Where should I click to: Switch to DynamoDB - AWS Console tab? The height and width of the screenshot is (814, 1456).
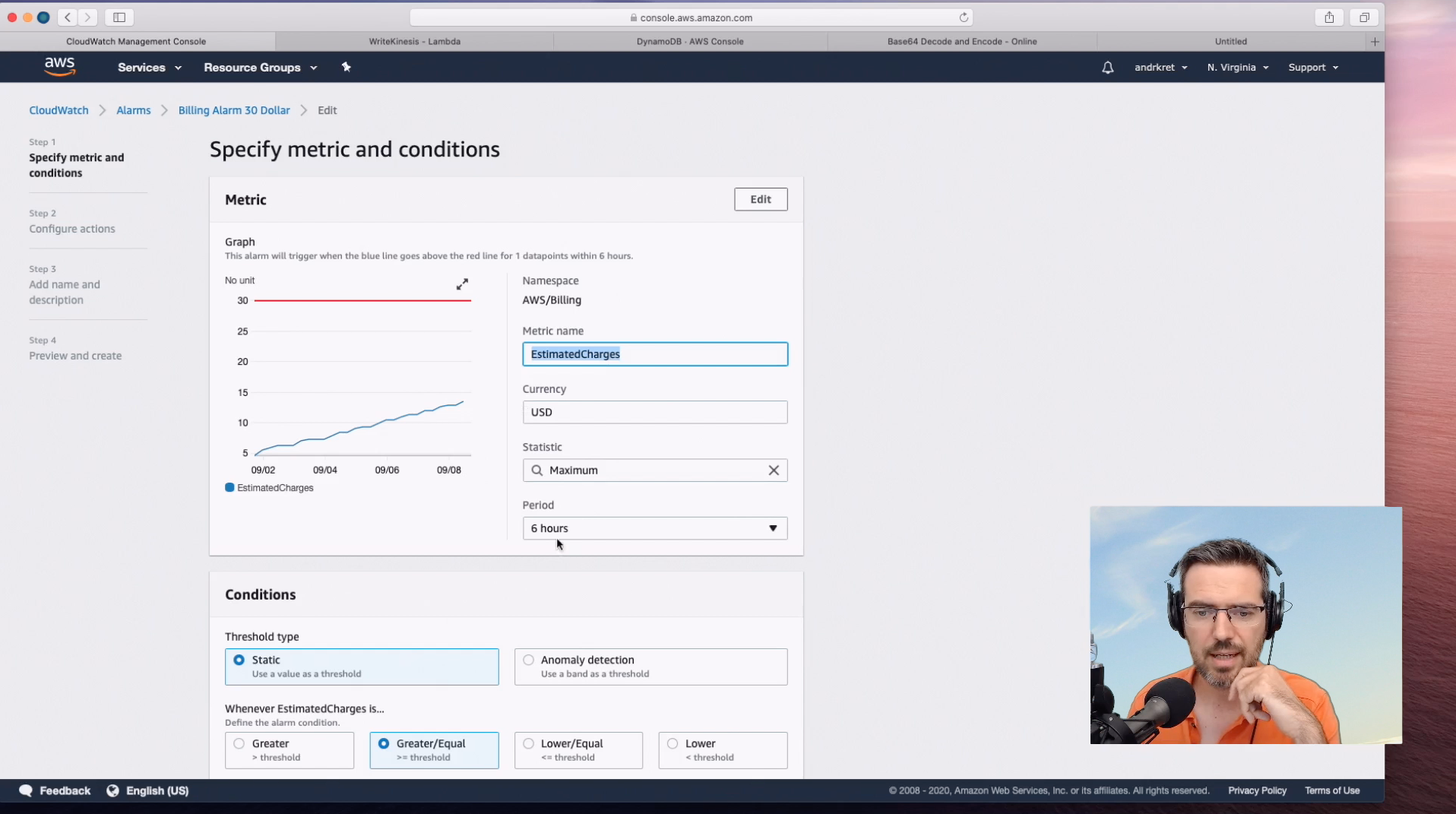click(690, 42)
